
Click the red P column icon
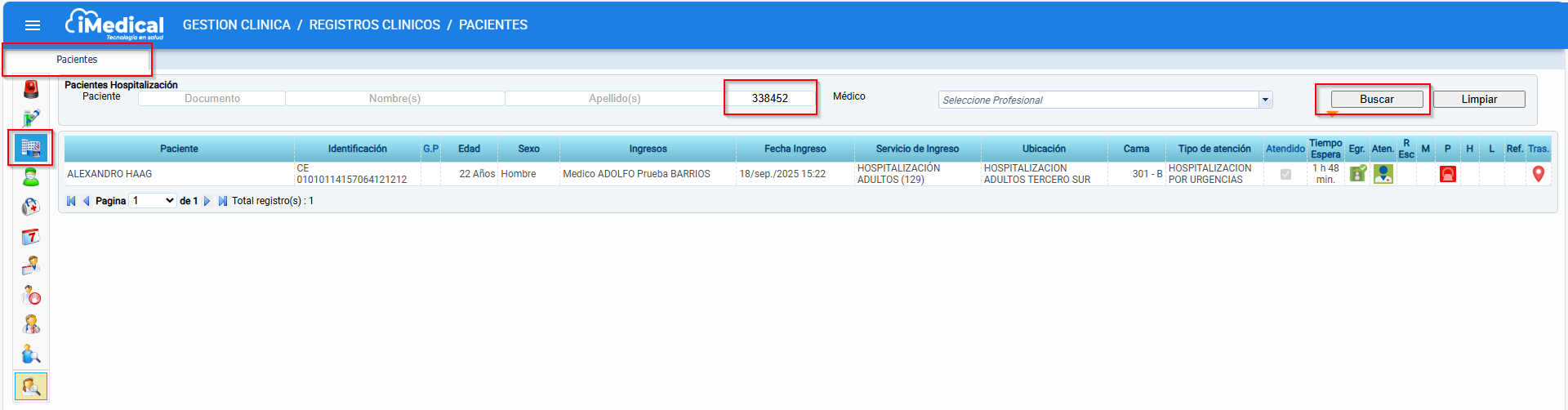coord(1447,174)
